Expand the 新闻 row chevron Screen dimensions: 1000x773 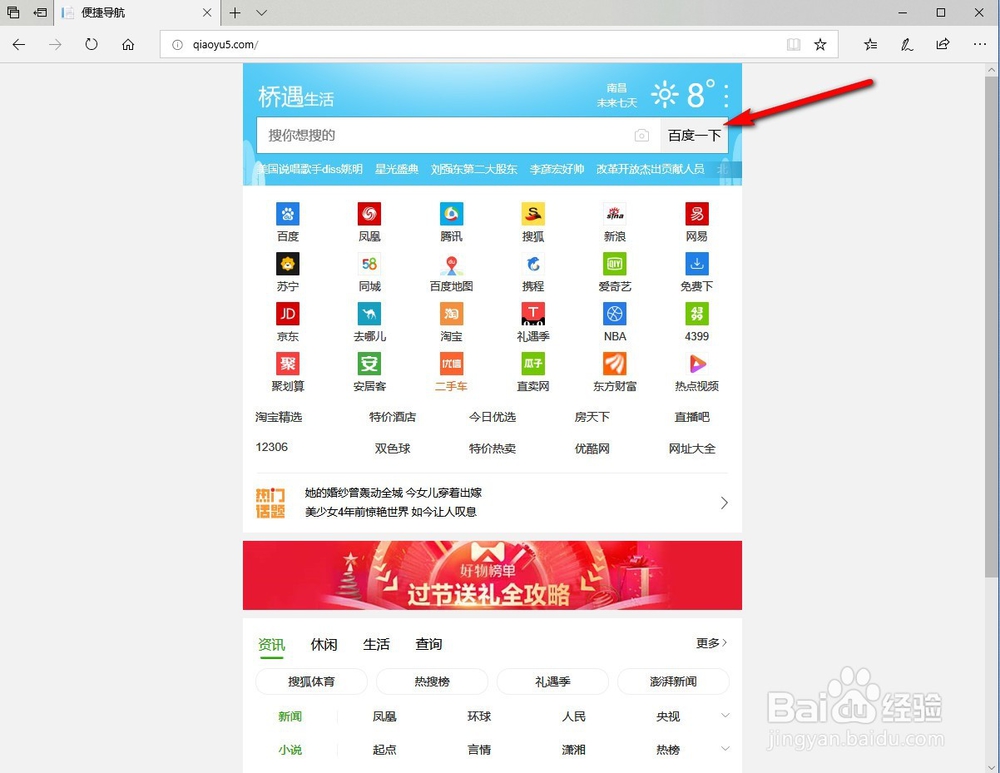click(x=725, y=716)
